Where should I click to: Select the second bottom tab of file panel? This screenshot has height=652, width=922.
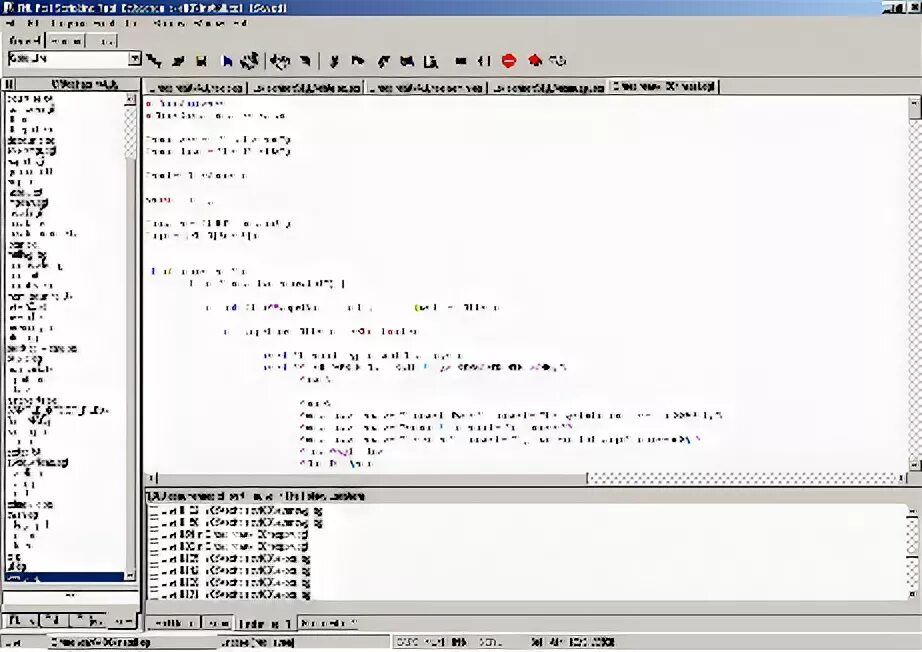pos(54,620)
